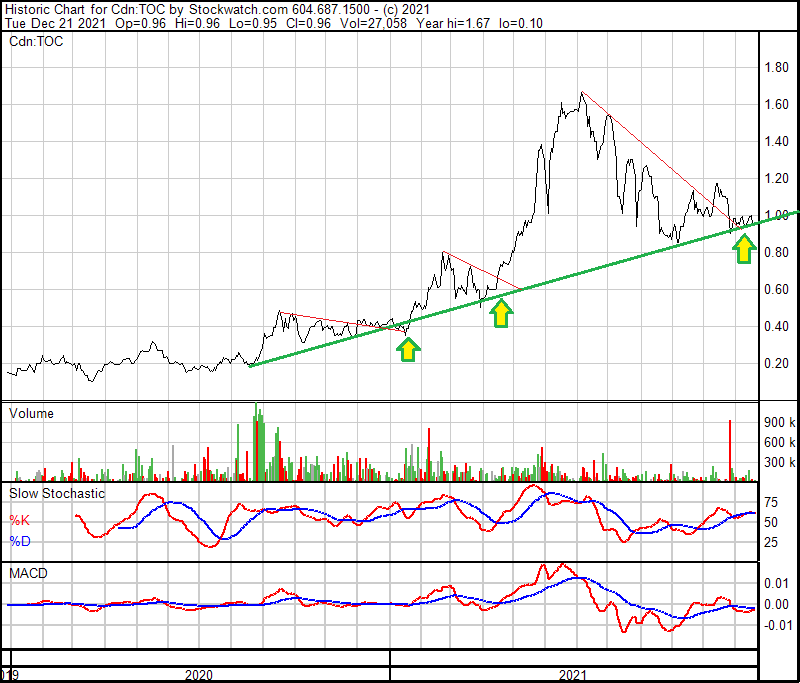Click the blue %D legend label

20,541
